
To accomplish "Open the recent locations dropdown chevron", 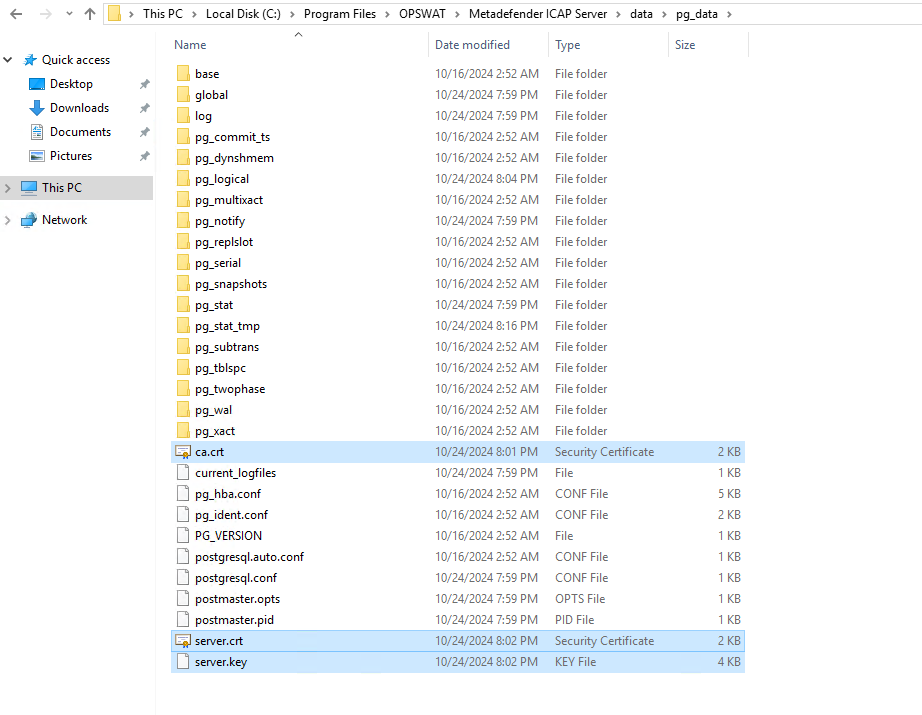I will click(x=69, y=14).
